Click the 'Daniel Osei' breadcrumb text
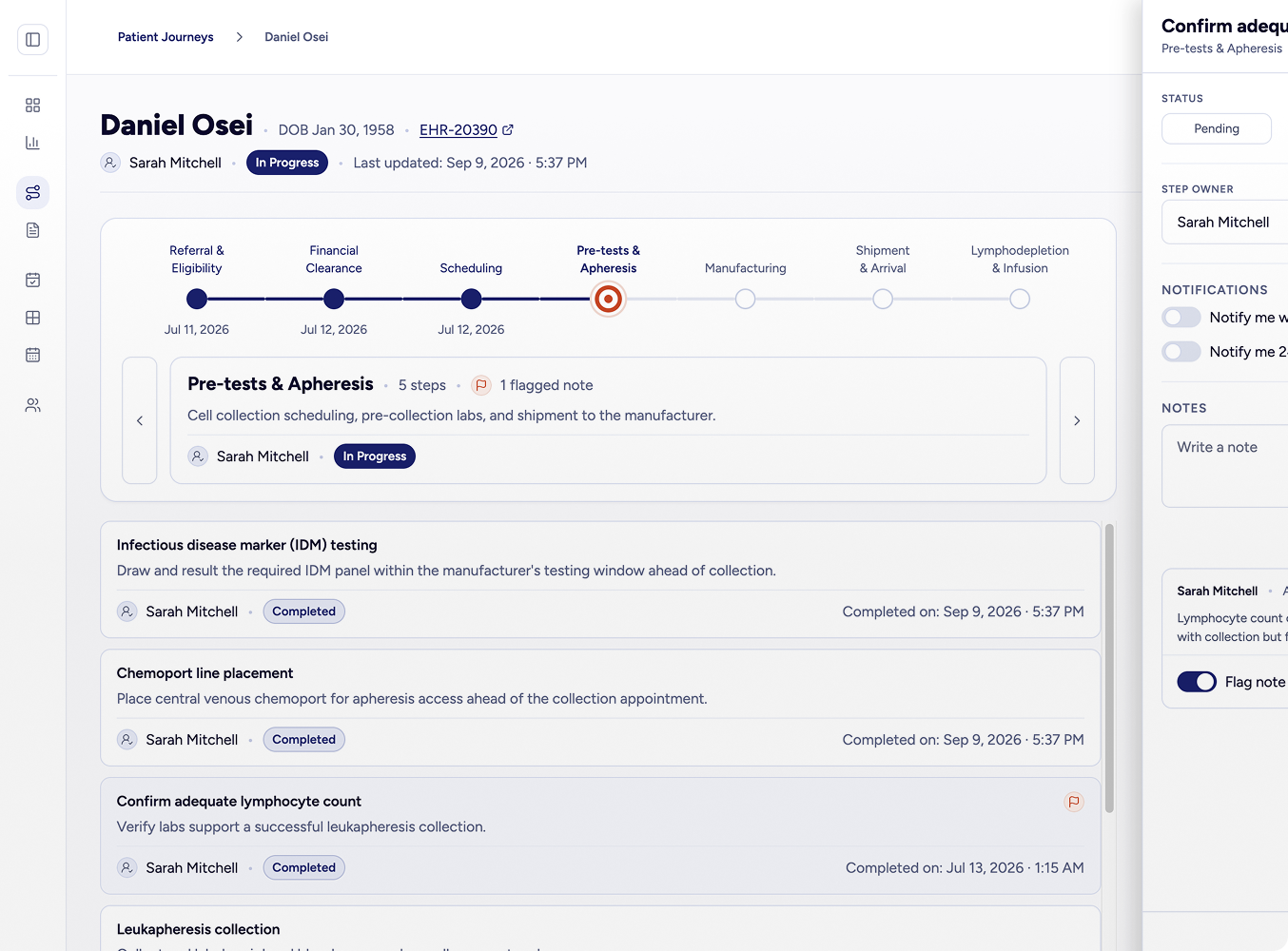Viewport: 1288px width, 951px height. (x=297, y=37)
